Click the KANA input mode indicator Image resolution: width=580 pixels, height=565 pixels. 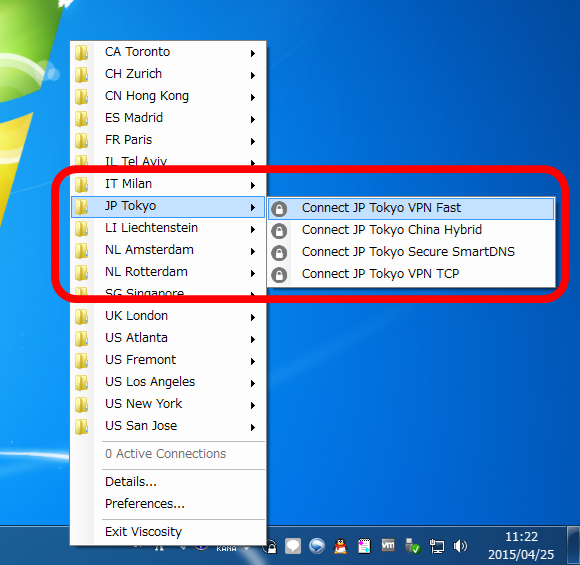[226, 549]
